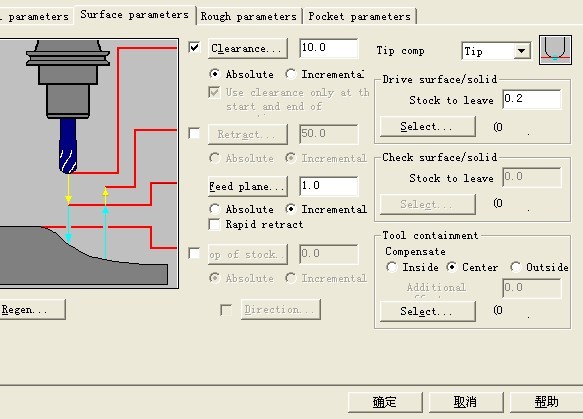Click the Retract button

click(248, 134)
